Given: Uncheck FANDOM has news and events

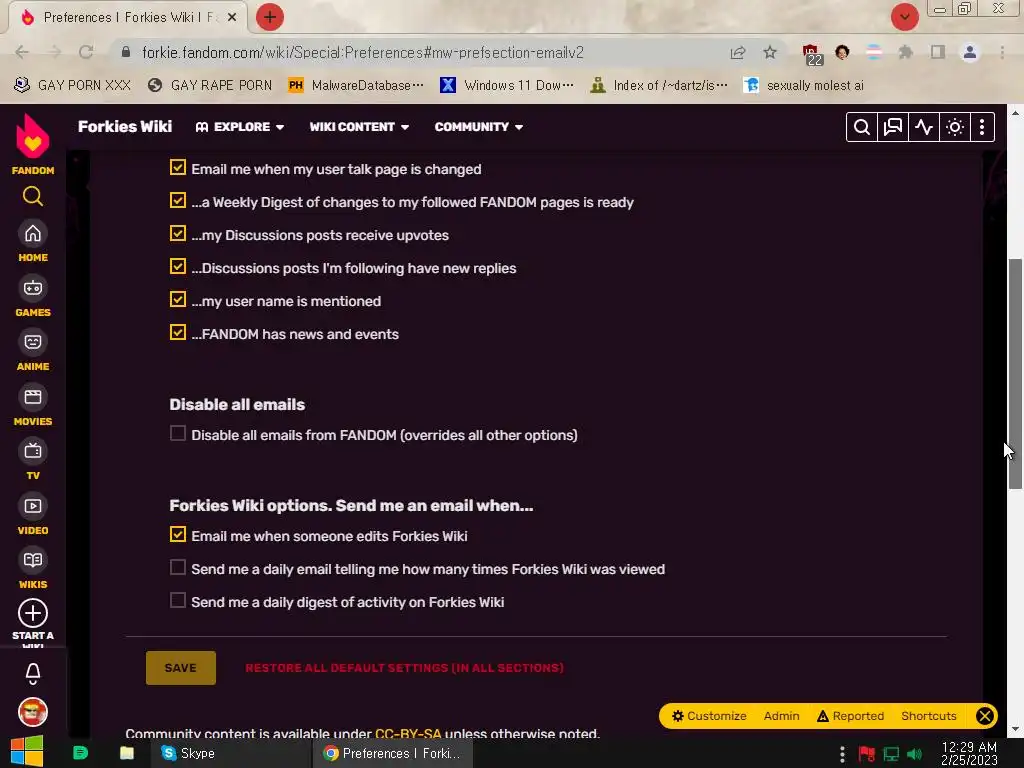Looking at the screenshot, I should 178,332.
